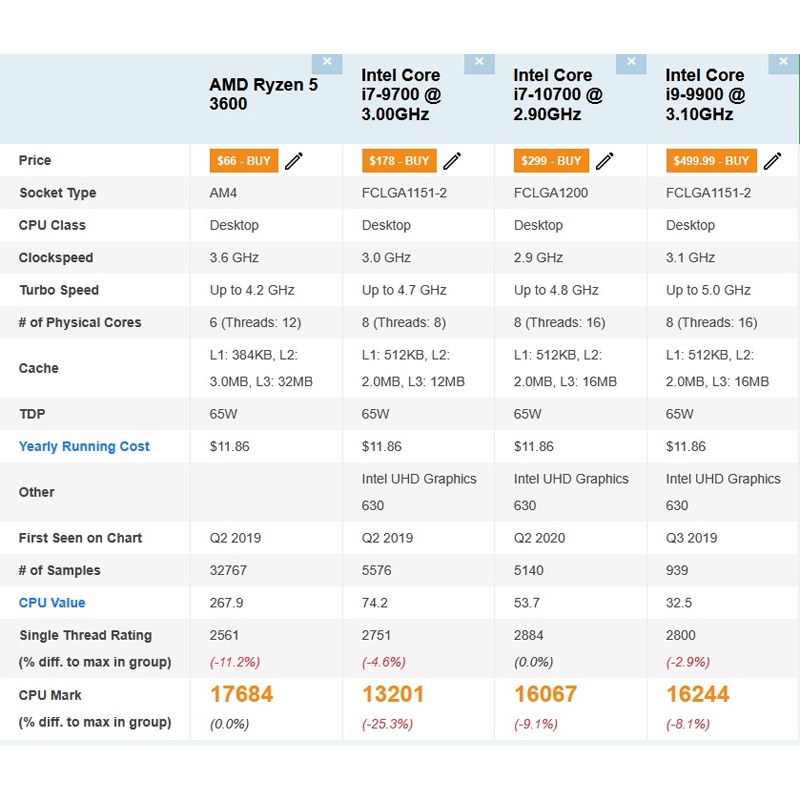
Task: Click the 16244 CPU Mark score
Action: (697, 694)
